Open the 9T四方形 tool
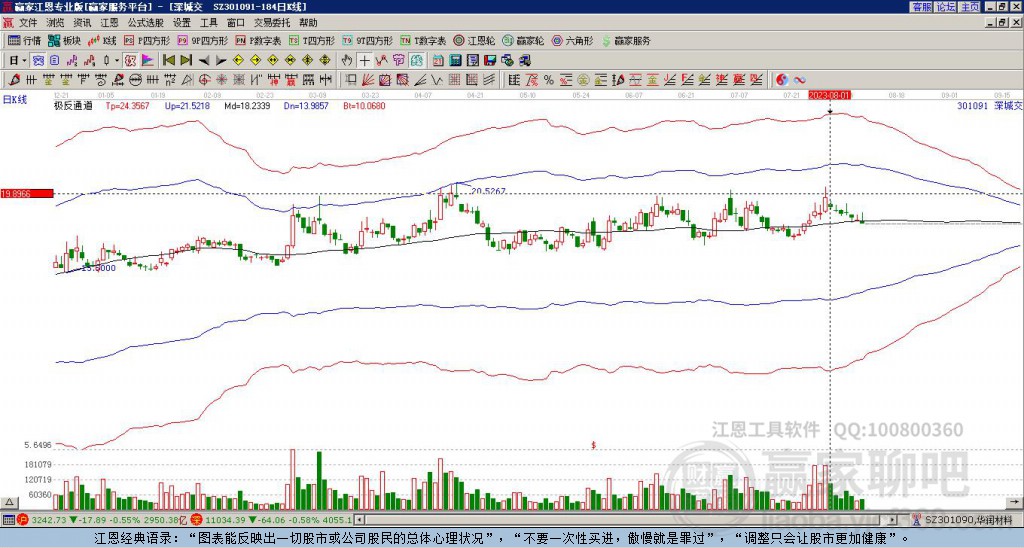The image size is (1024, 548). 368,40
